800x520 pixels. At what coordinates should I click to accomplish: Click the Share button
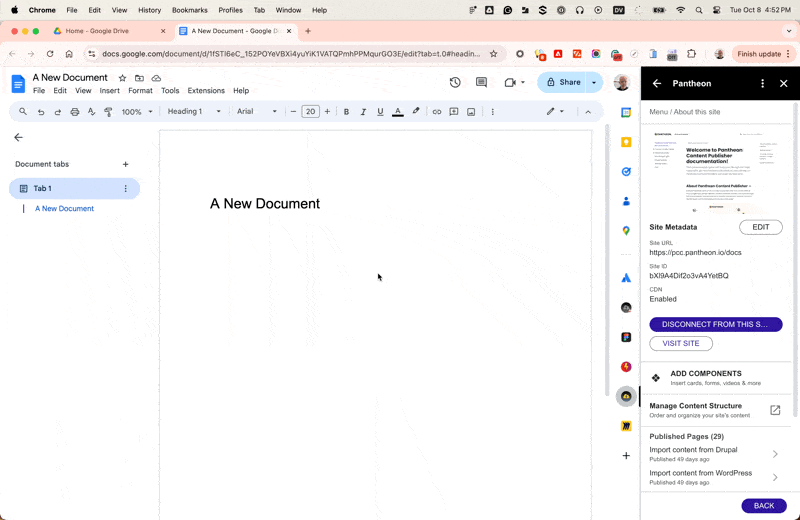click(562, 82)
